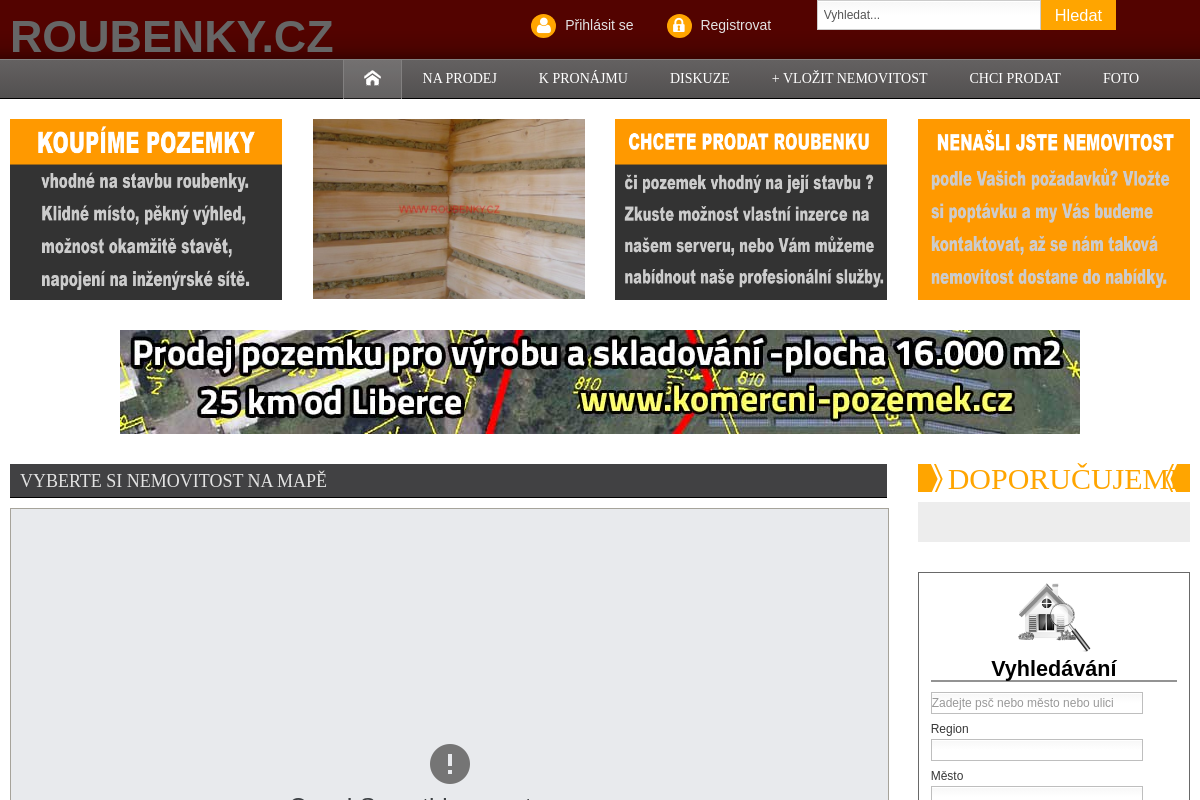Click the user icon next to Přihlásit se
This screenshot has height=800, width=1200.
click(x=543, y=25)
